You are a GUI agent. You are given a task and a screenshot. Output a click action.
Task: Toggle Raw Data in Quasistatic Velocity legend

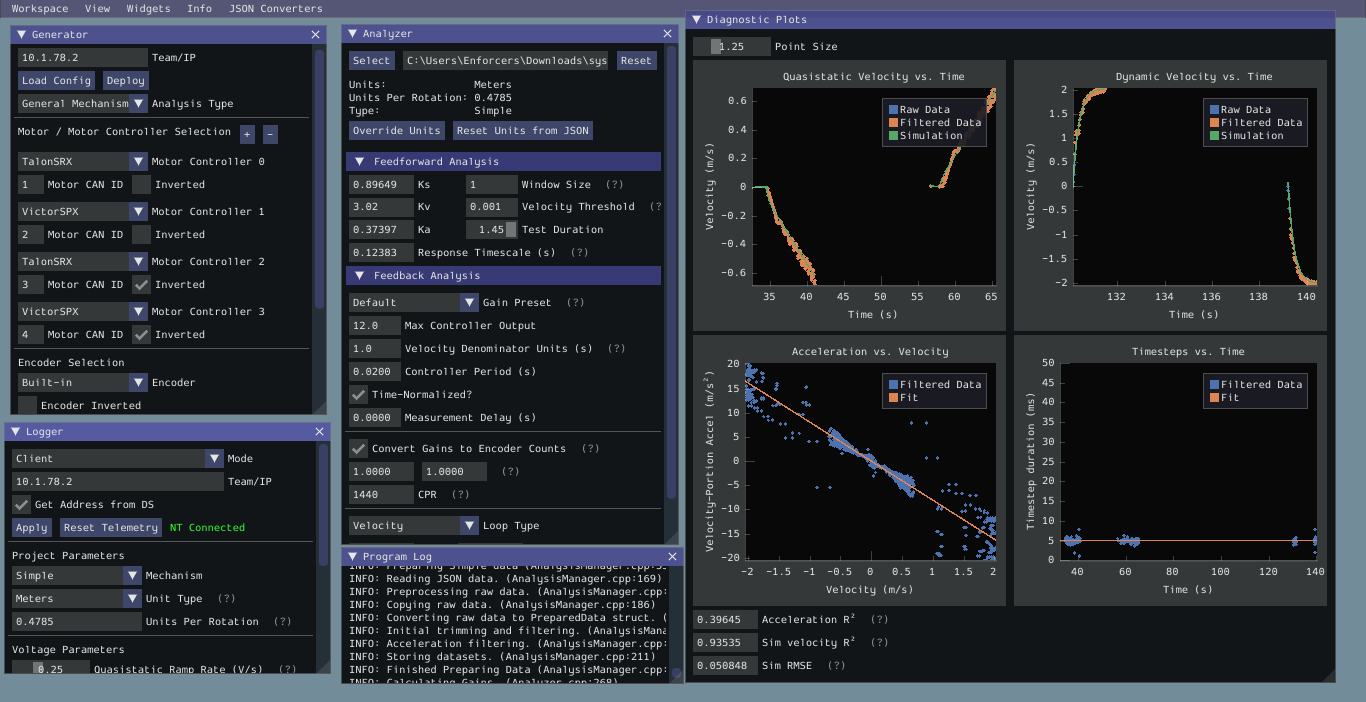[x=893, y=109]
